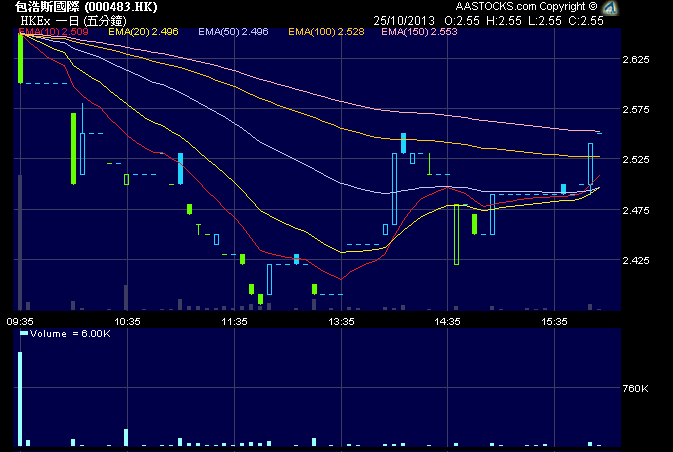Click the EMA(50) 2.496 legend label
673x452 pixels.
(x=233, y=32)
